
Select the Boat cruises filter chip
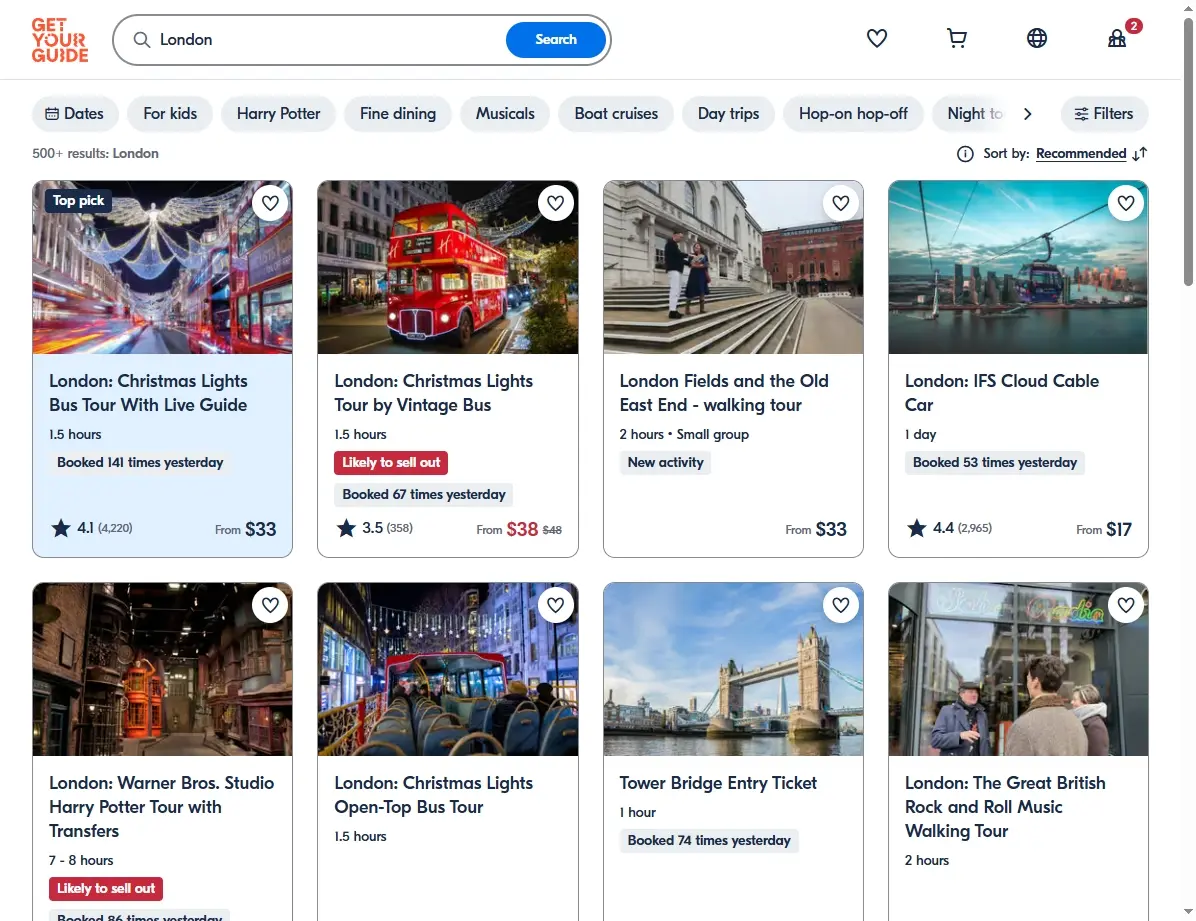pos(616,114)
